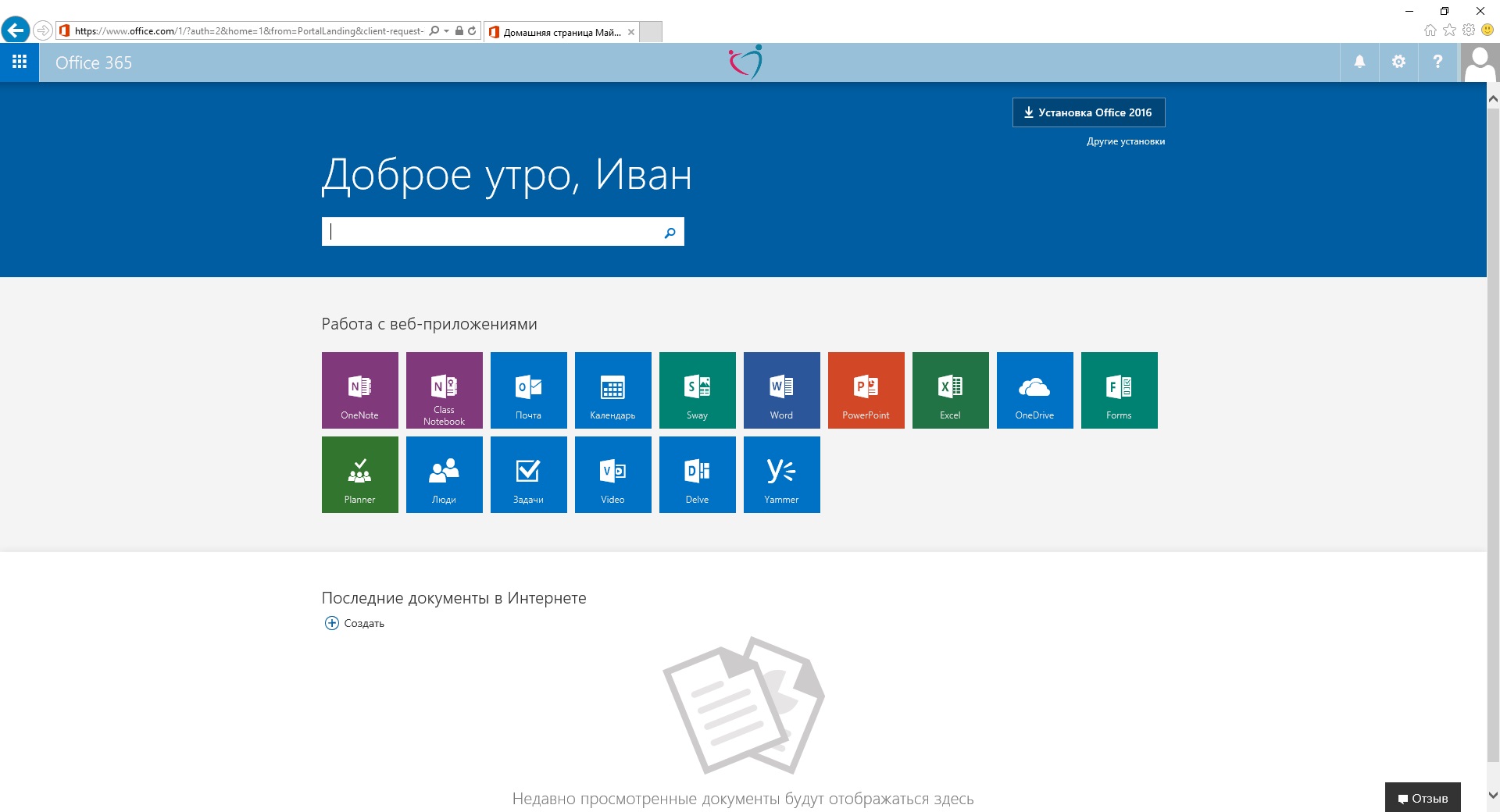Click the scrollbar down arrow
Image resolution: width=1500 pixels, height=812 pixels.
click(x=1493, y=796)
